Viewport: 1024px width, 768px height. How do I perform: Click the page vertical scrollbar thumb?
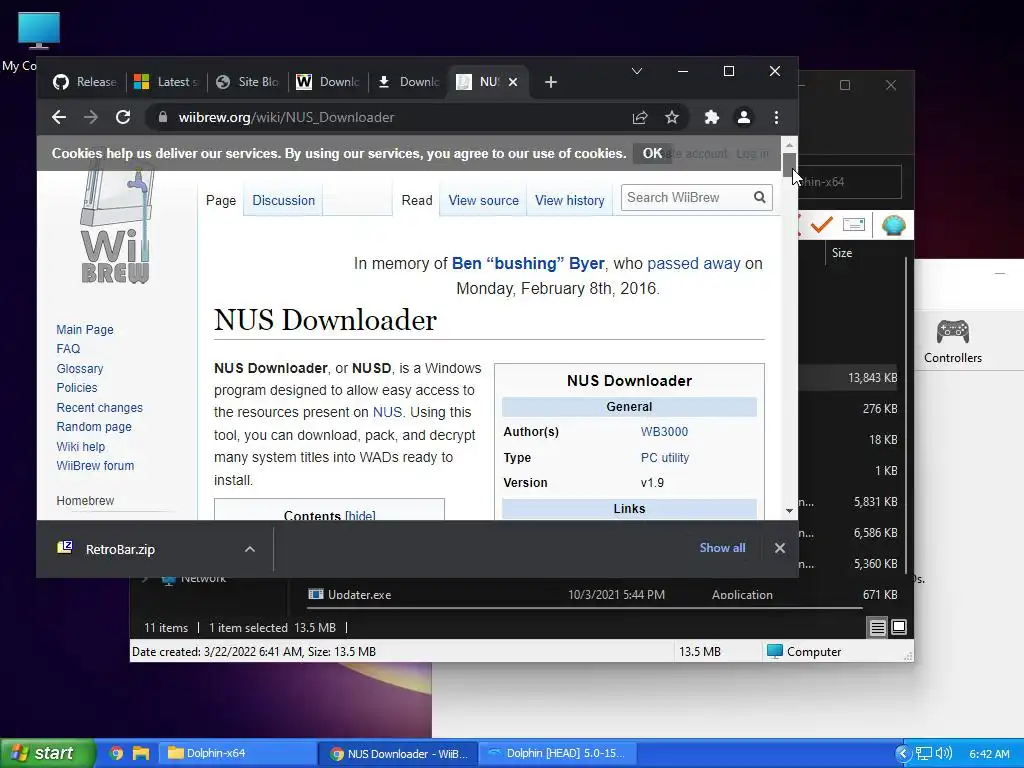tap(790, 165)
